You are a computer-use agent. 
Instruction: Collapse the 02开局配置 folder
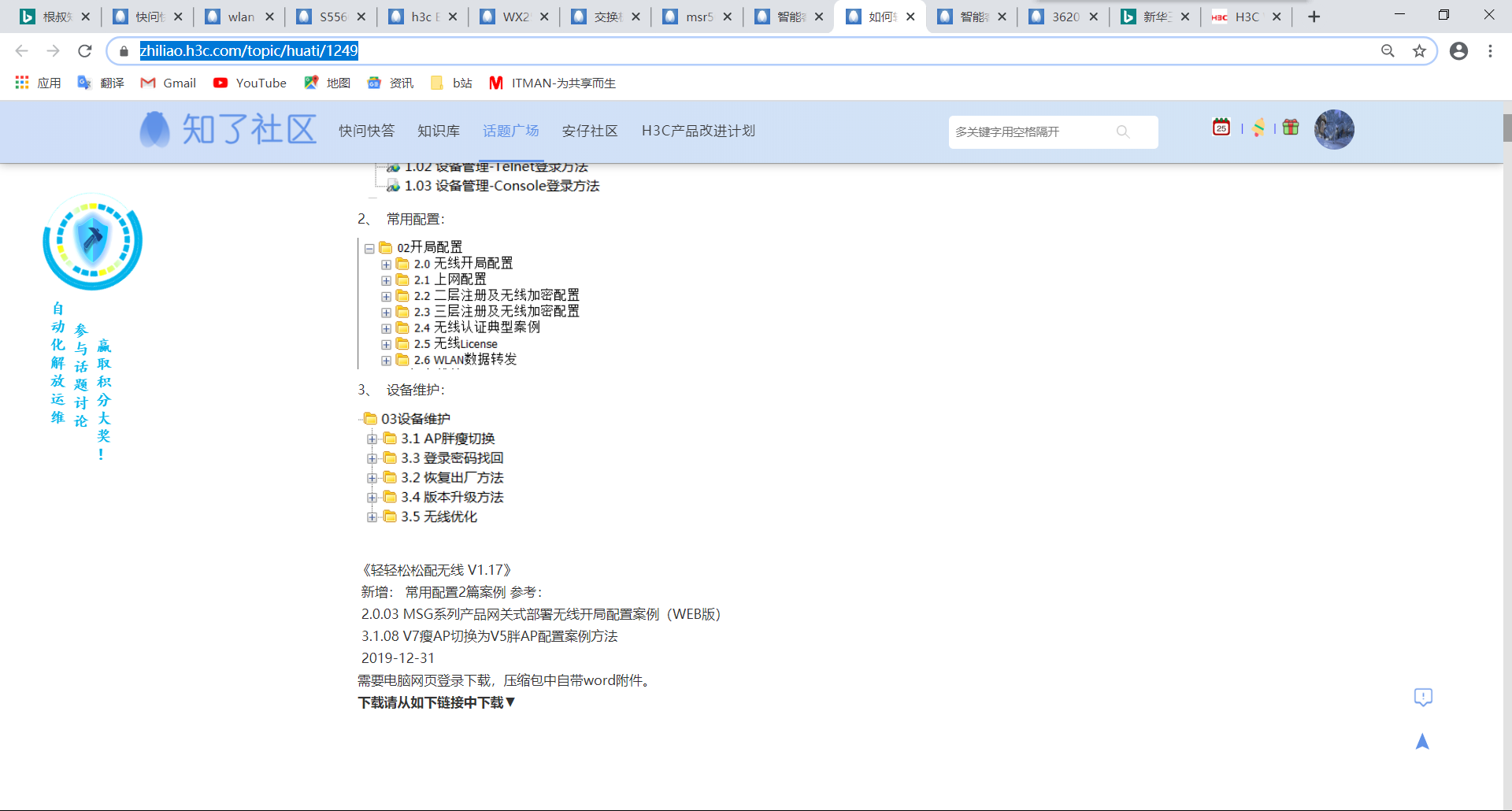[x=369, y=248]
